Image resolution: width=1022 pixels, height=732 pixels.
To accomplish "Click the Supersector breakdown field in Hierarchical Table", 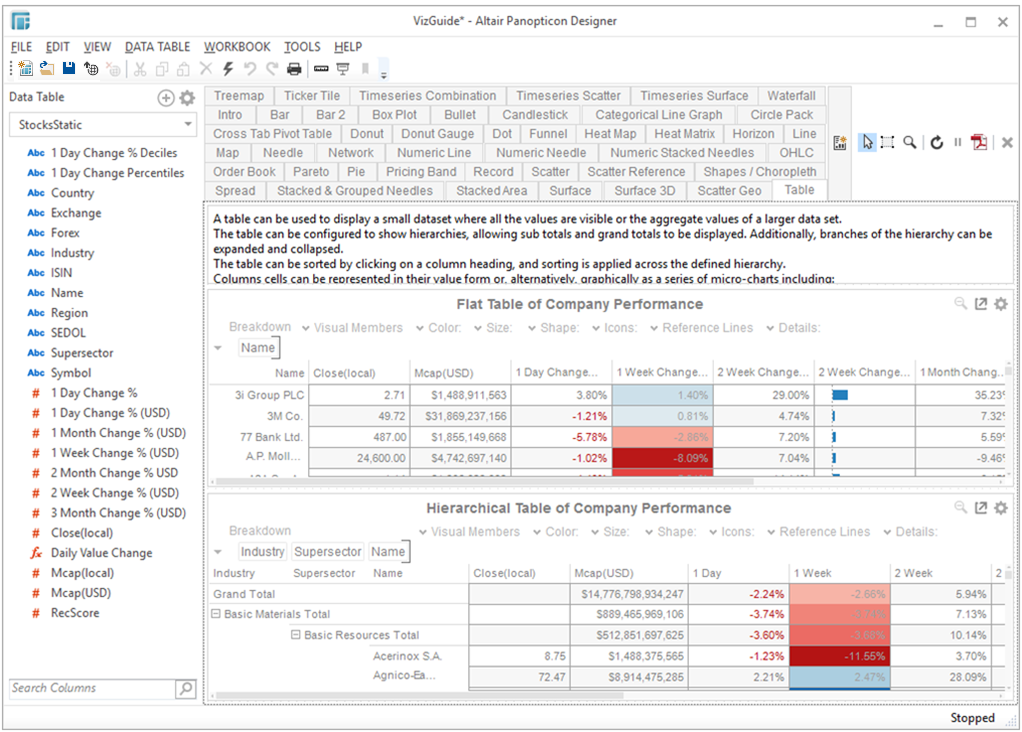I will 328,552.
